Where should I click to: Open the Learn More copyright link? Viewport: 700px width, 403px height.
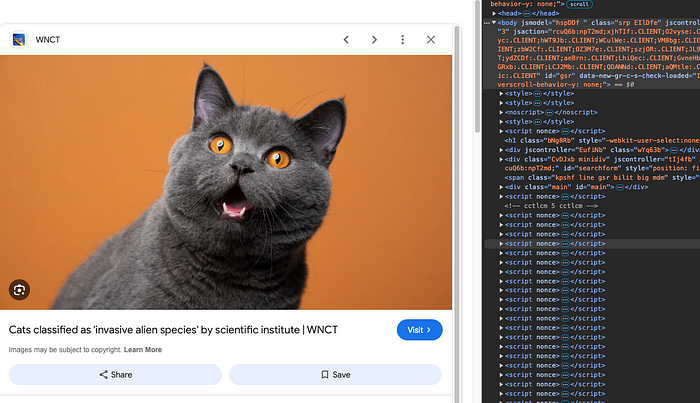pyautogui.click(x=143, y=350)
